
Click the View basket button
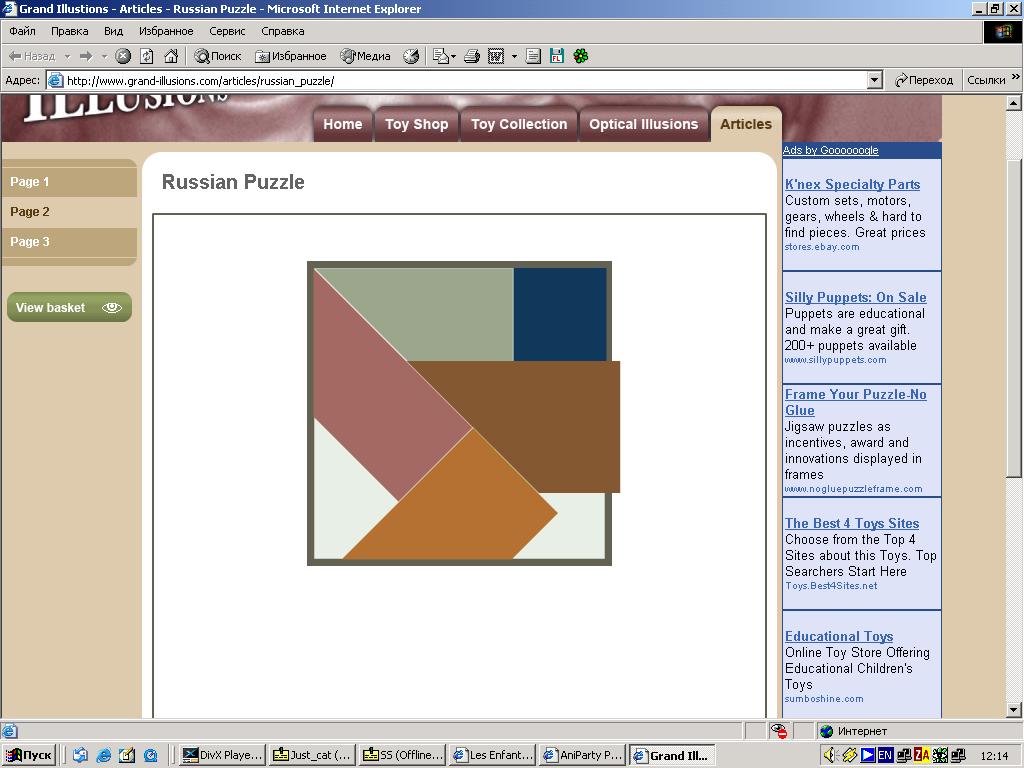coord(69,307)
